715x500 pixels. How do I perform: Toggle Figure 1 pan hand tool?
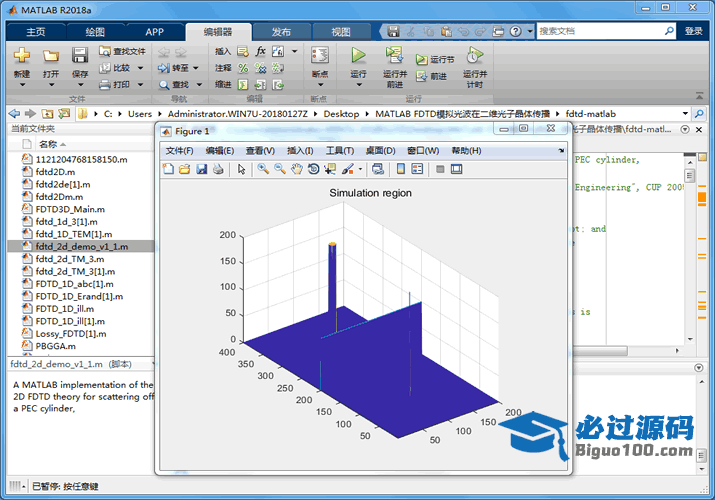[297, 169]
